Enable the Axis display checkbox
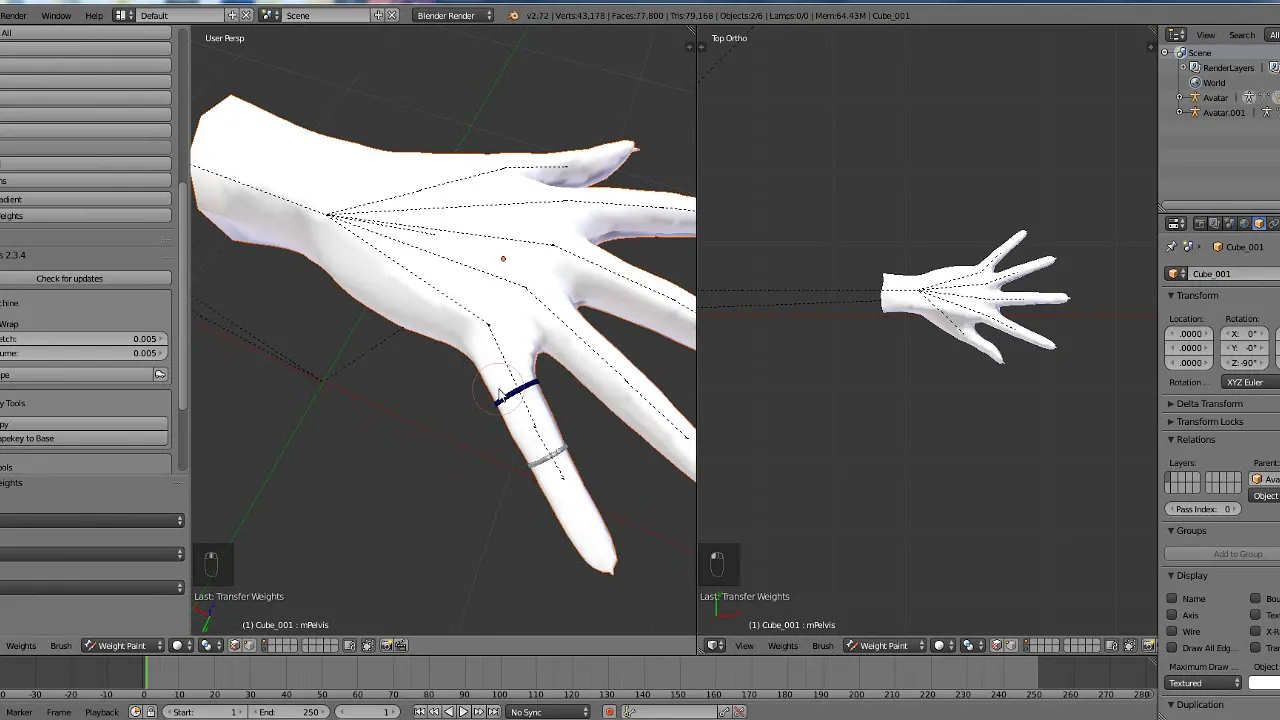 [x=1172, y=615]
